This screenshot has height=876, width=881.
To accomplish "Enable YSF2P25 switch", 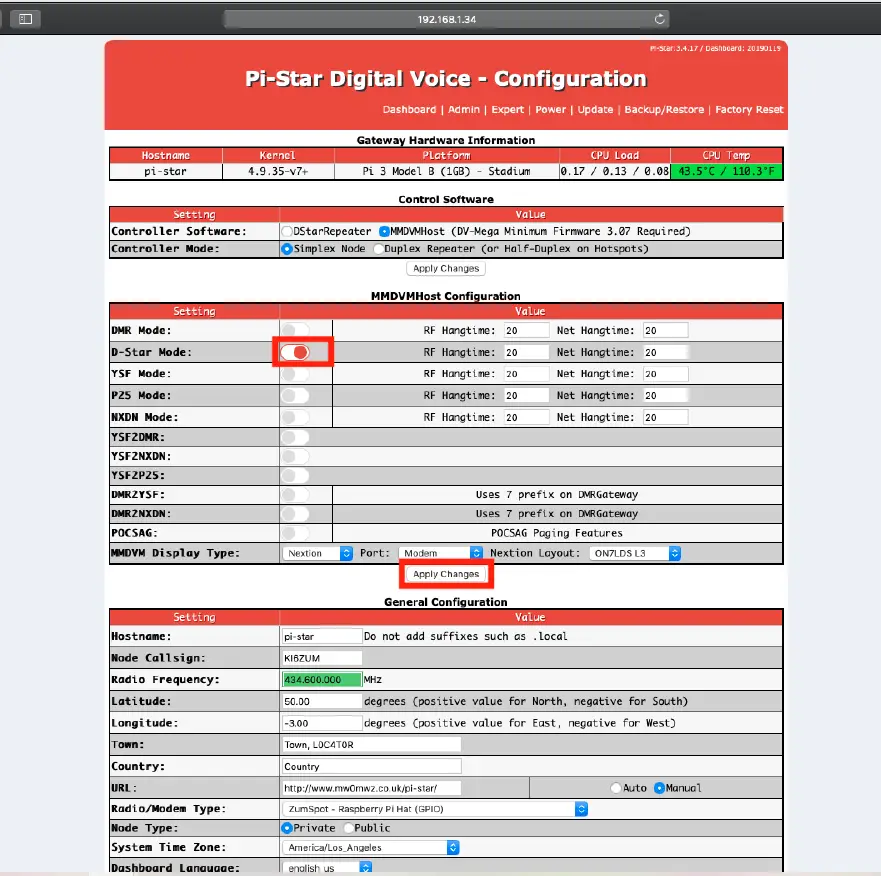I will point(295,475).
